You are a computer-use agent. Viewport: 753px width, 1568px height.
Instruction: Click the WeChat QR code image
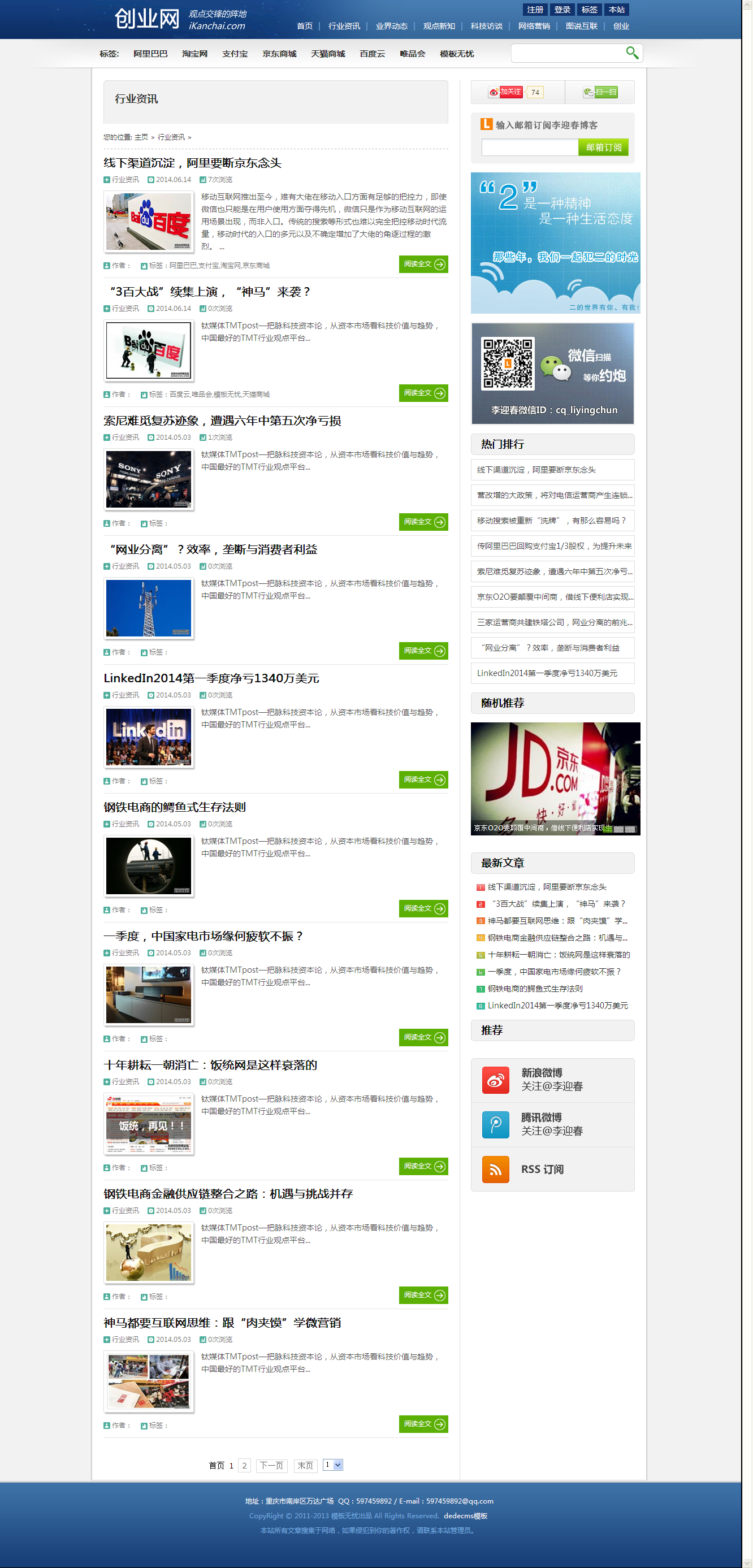(x=507, y=363)
